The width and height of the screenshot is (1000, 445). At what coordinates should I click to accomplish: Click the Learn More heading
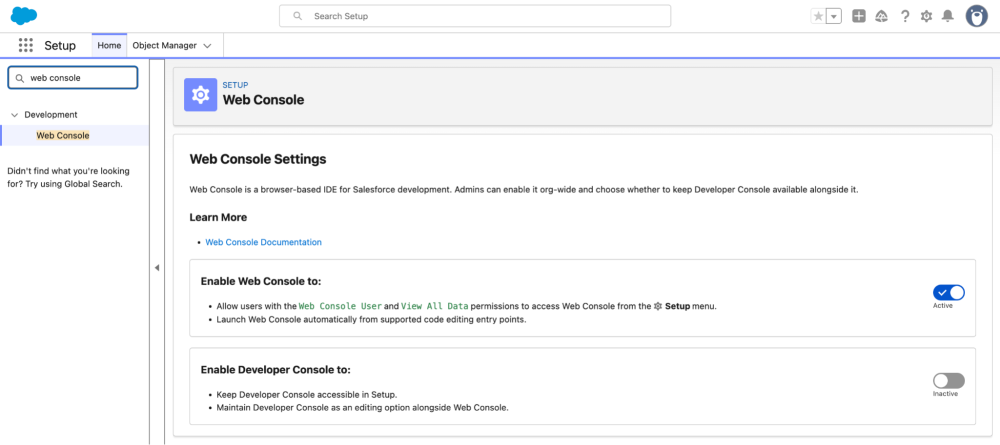pyautogui.click(x=218, y=217)
